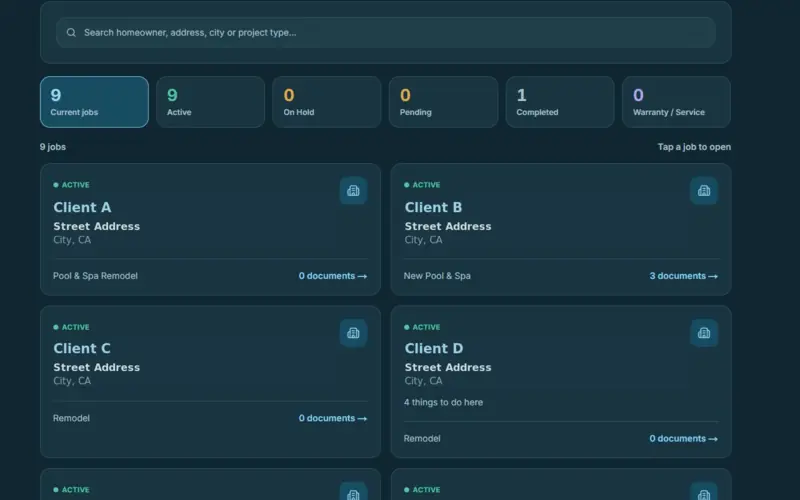Click Street Address on Client D card
800x500 pixels.
448,368
